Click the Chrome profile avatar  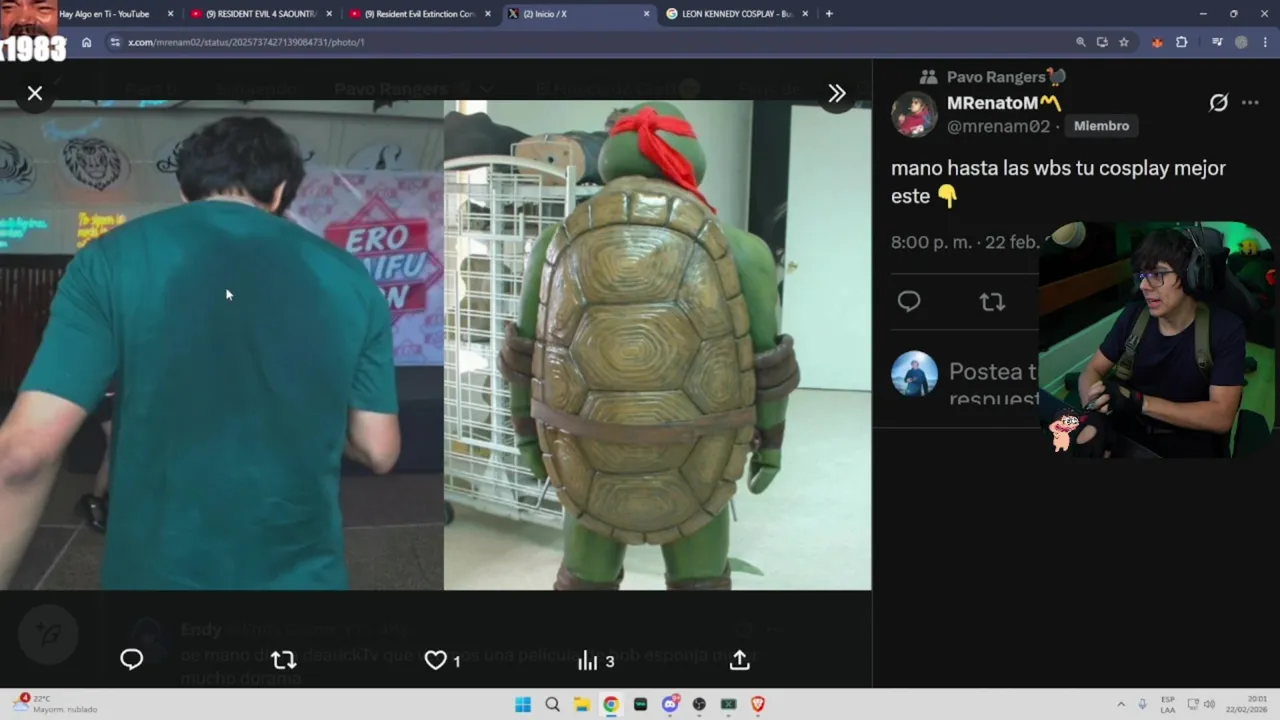tap(1241, 42)
